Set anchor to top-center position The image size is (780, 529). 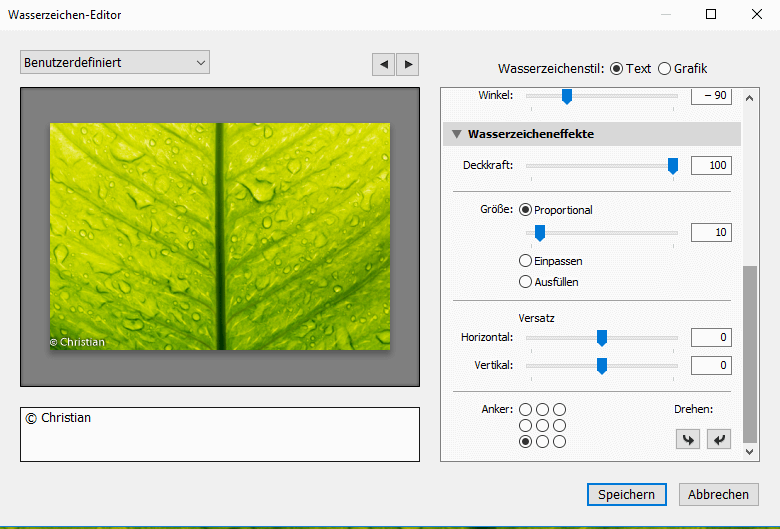pos(543,410)
